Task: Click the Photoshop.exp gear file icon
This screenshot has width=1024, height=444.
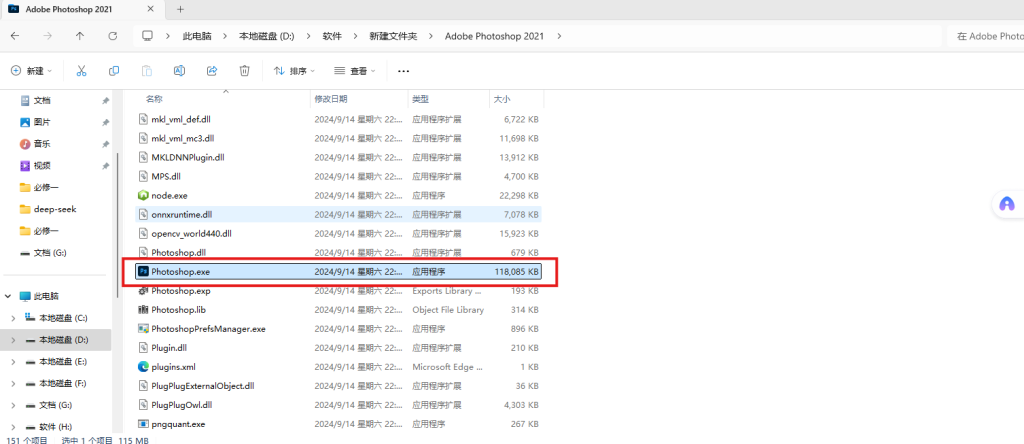Action: coord(144,291)
